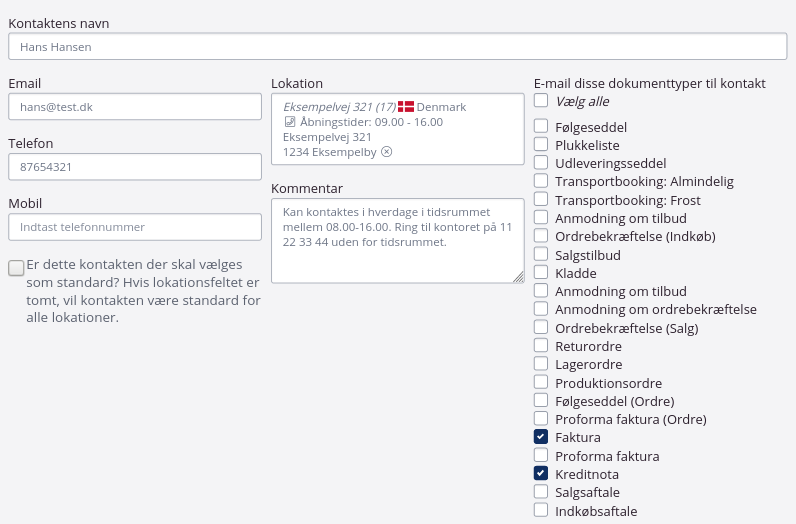The height and width of the screenshot is (524, 796).
Task: Uncheck the Faktura checkbox
Action: click(541, 438)
